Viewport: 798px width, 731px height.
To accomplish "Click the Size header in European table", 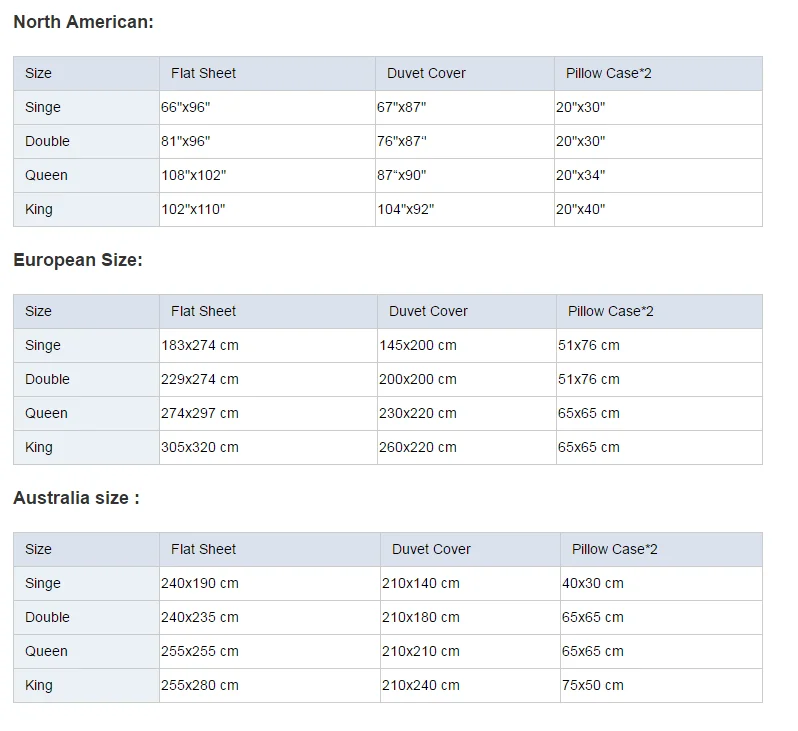I will point(38,311).
